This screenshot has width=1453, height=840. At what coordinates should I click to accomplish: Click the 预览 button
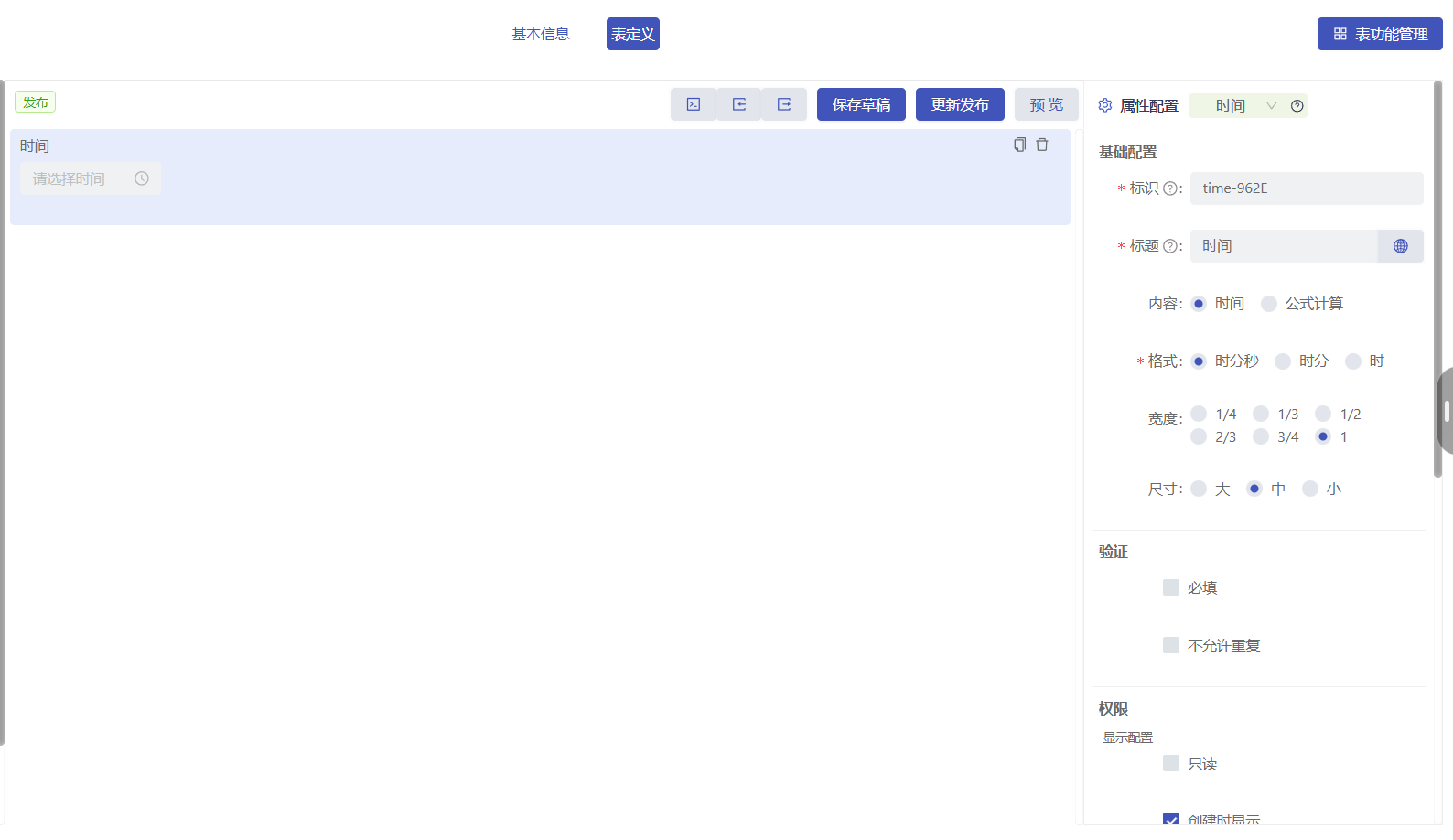point(1047,104)
